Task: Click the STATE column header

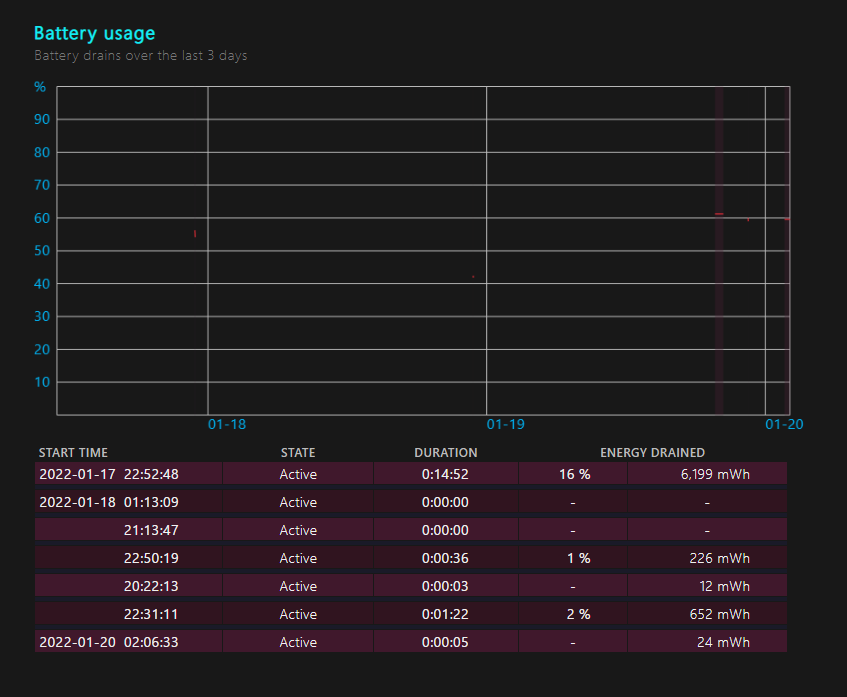Action: coord(298,453)
